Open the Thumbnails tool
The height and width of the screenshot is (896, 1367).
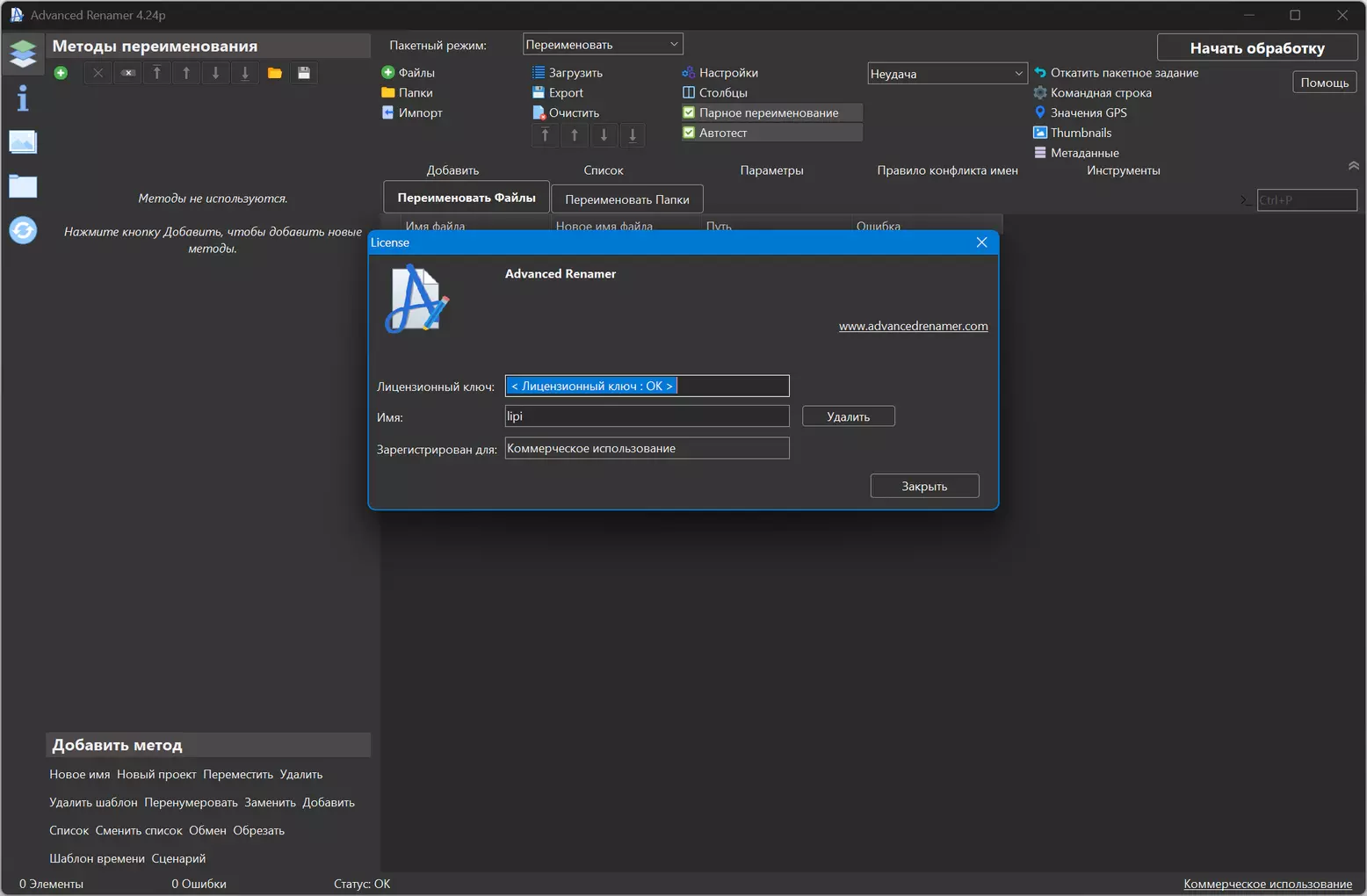click(x=1073, y=133)
